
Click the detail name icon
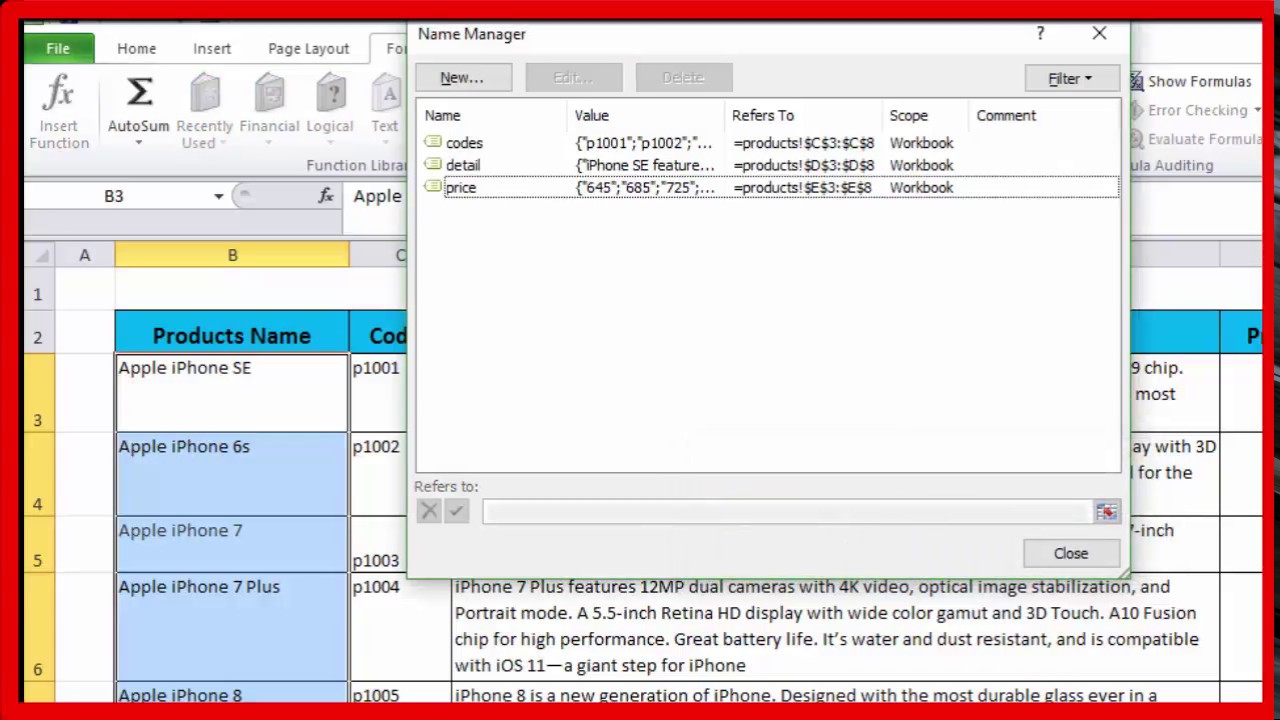(x=433, y=165)
